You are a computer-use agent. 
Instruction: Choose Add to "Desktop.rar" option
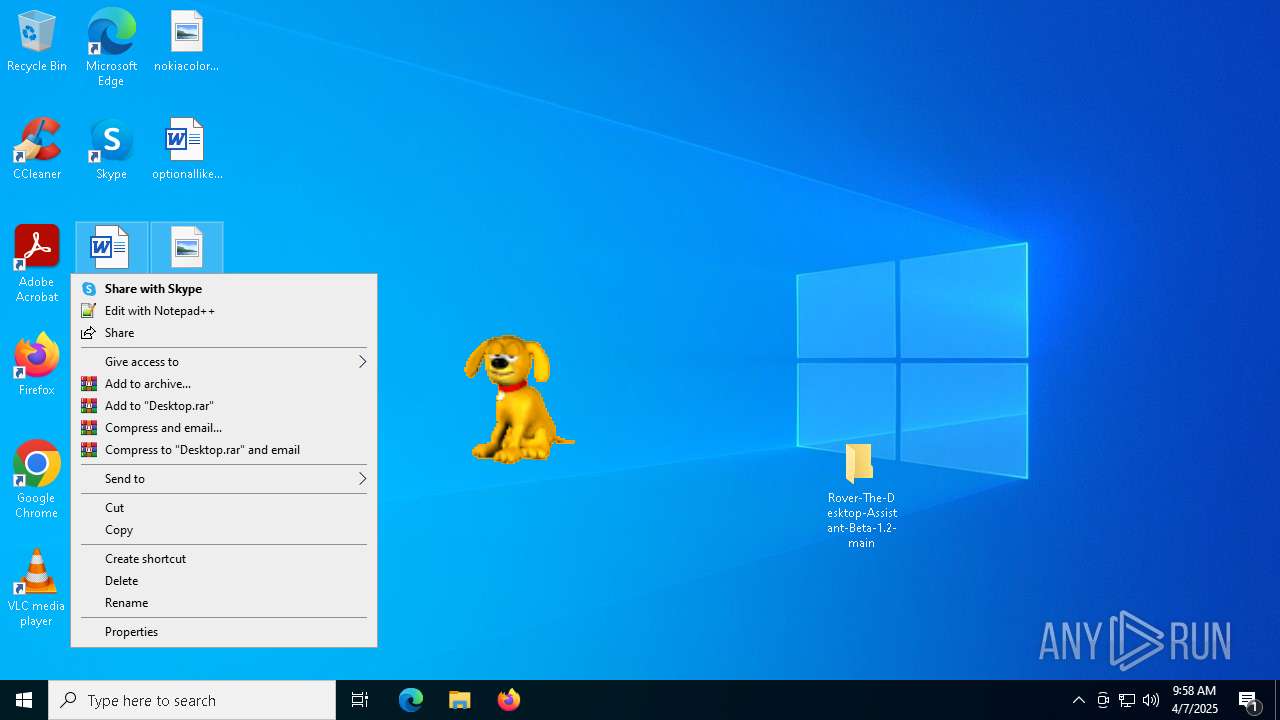pyautogui.click(x=224, y=405)
